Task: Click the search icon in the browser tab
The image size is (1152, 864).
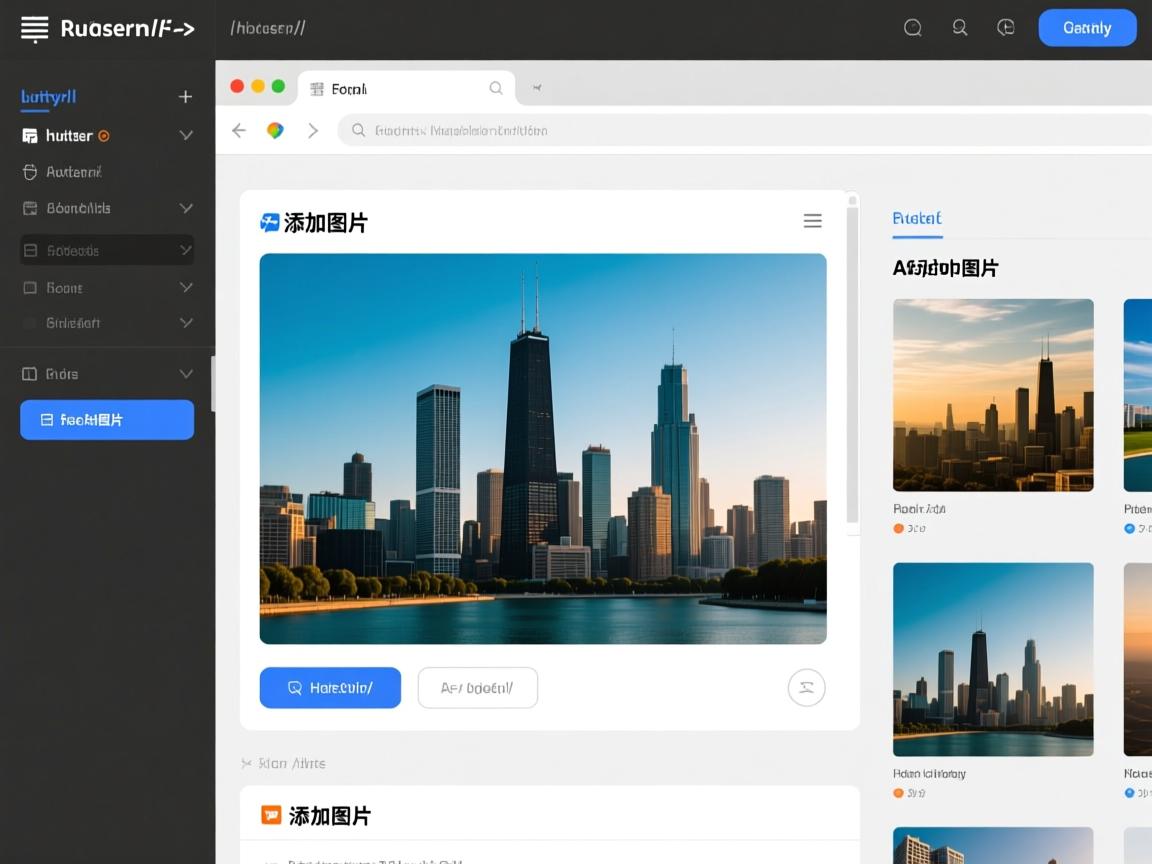Action: pos(495,89)
